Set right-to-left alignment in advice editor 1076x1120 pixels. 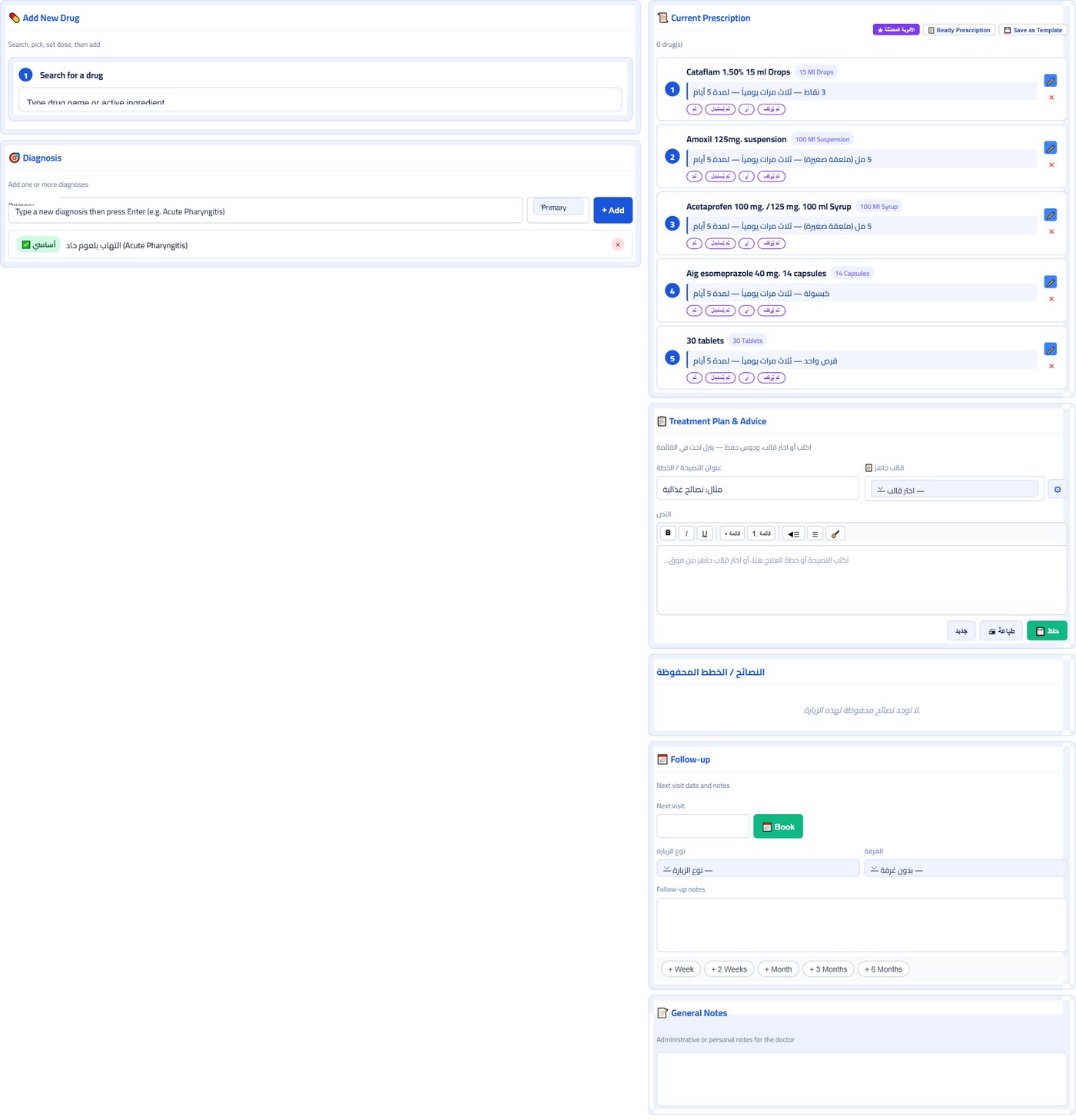[x=793, y=533]
